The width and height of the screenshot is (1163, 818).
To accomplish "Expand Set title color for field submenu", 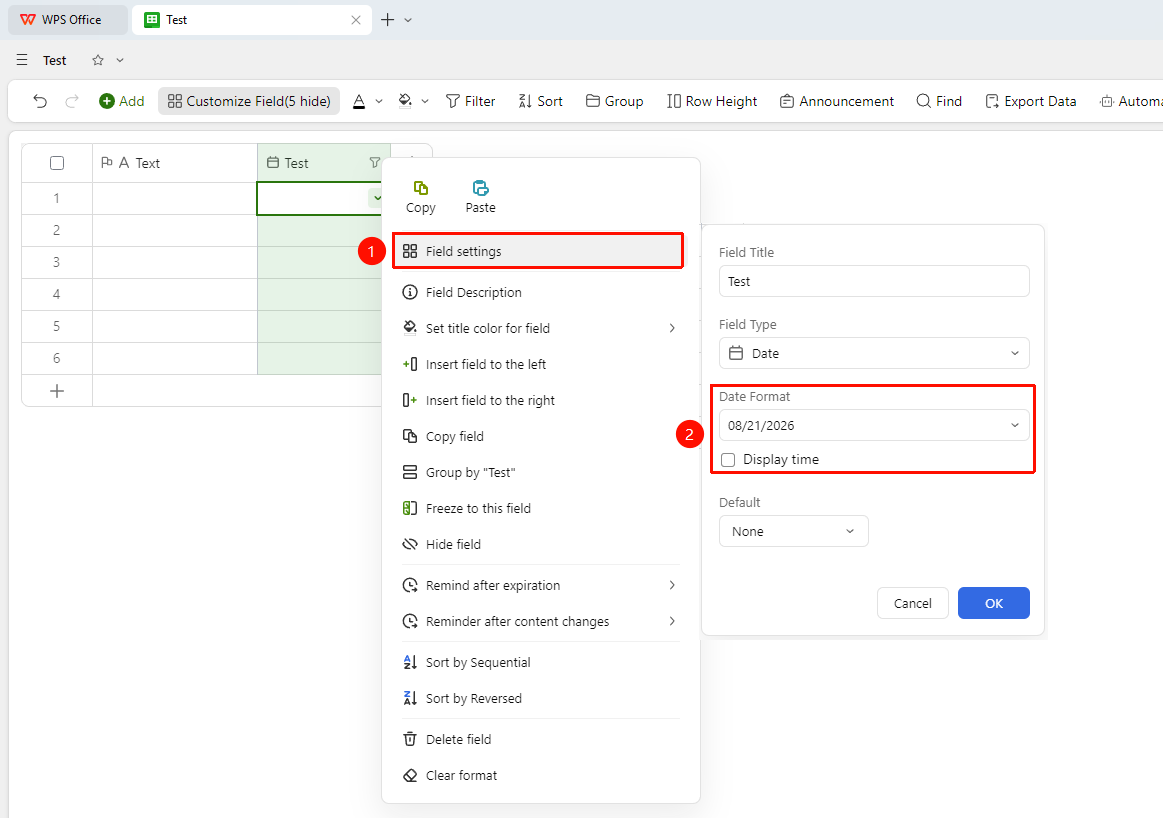I will [x=541, y=328].
